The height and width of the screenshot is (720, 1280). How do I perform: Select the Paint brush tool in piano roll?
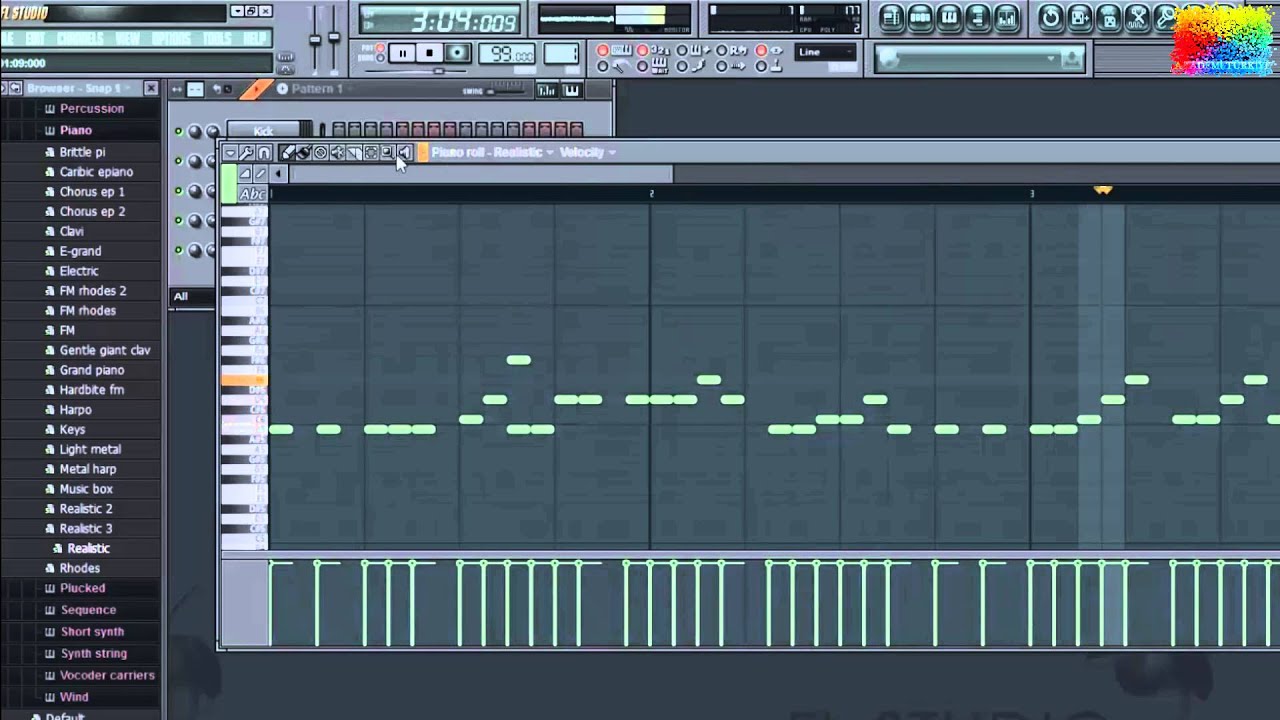(303, 153)
